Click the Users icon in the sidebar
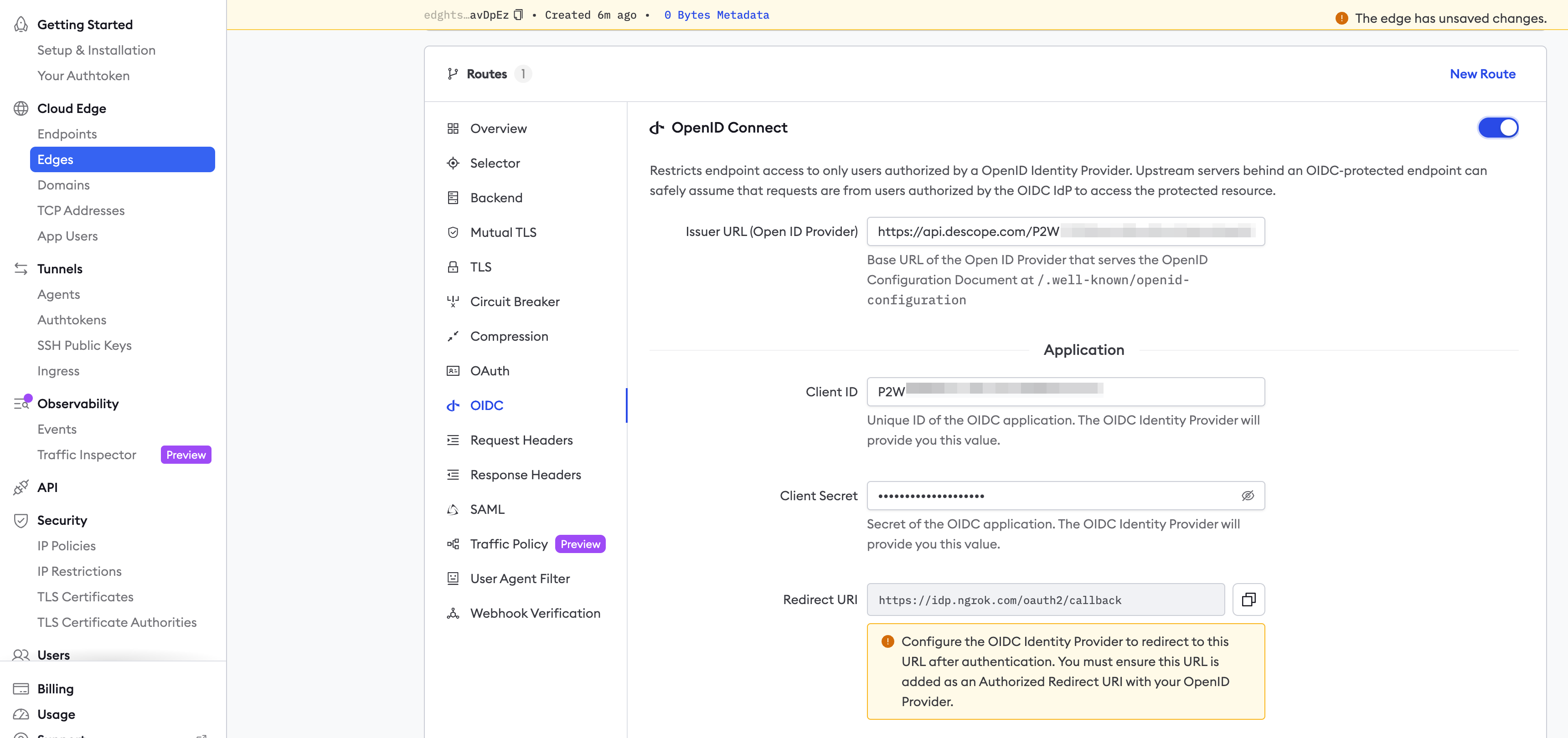Image resolution: width=1568 pixels, height=738 pixels. (x=20, y=655)
